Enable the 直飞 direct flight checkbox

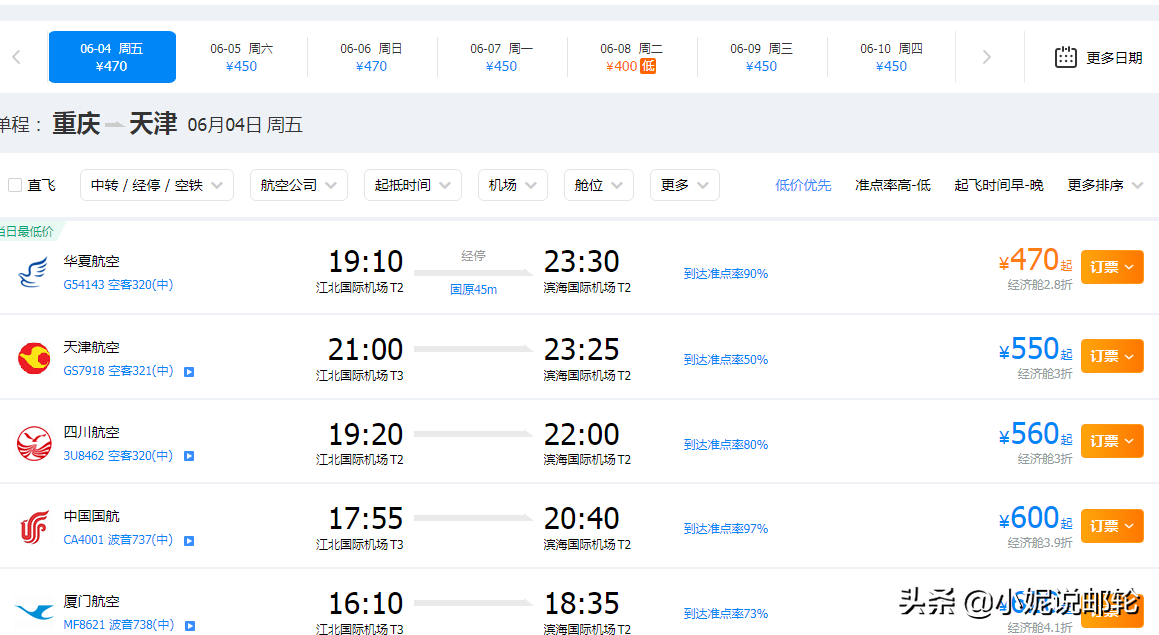pos(15,185)
